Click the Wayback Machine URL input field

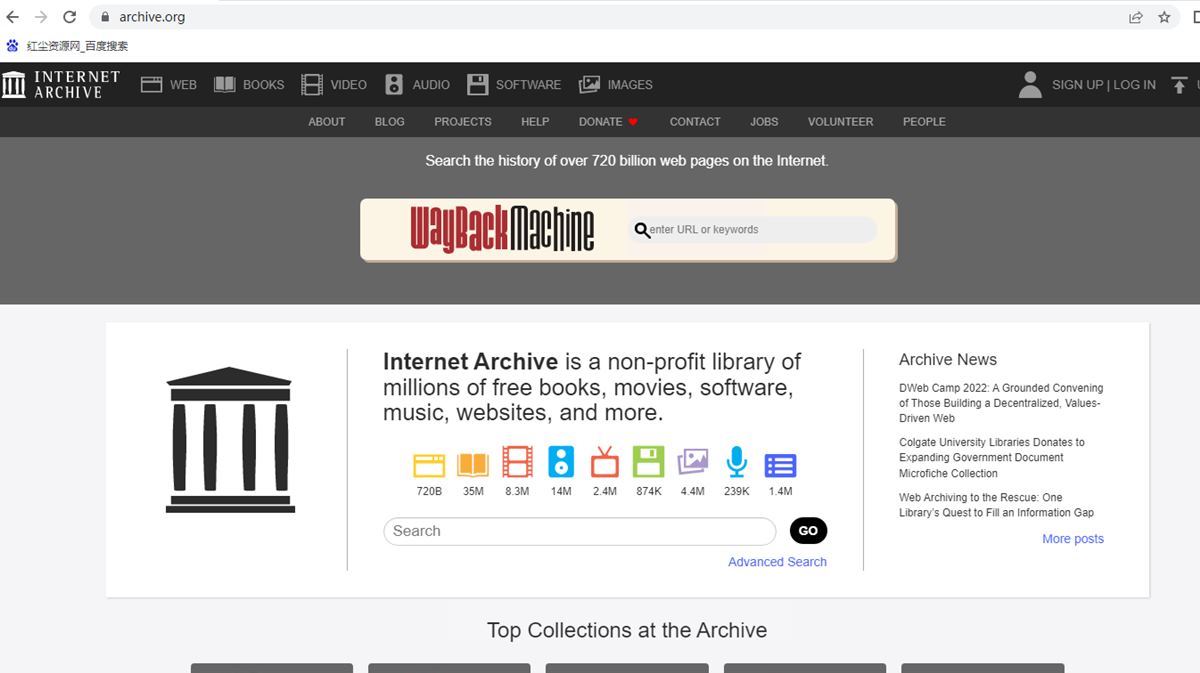pyautogui.click(x=760, y=230)
